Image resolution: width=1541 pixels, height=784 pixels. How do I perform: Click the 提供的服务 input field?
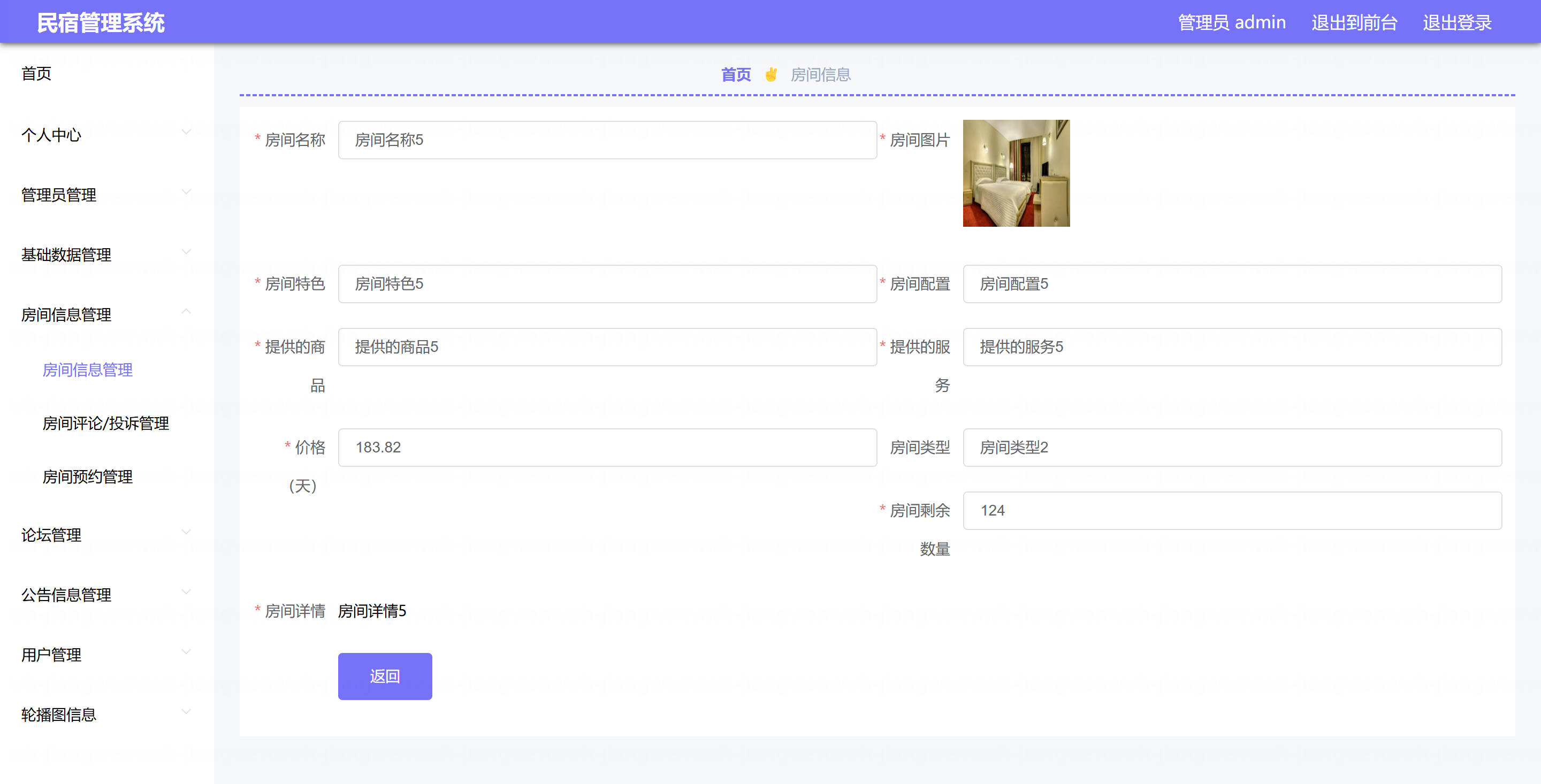1232,347
